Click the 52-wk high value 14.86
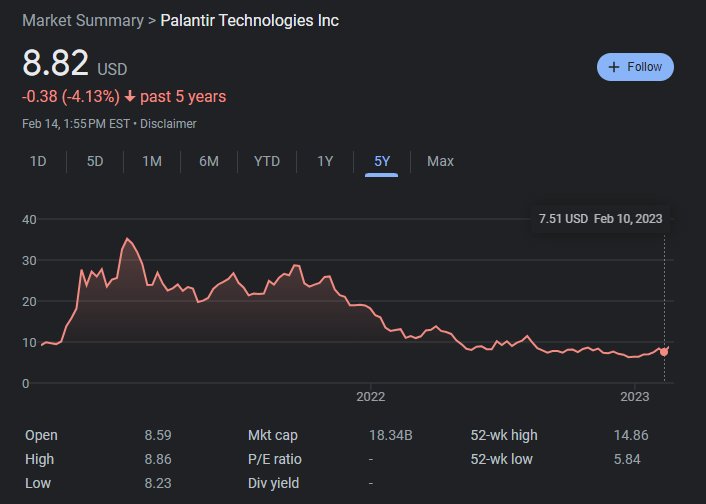Screen dimensions: 706x504 click(x=631, y=436)
